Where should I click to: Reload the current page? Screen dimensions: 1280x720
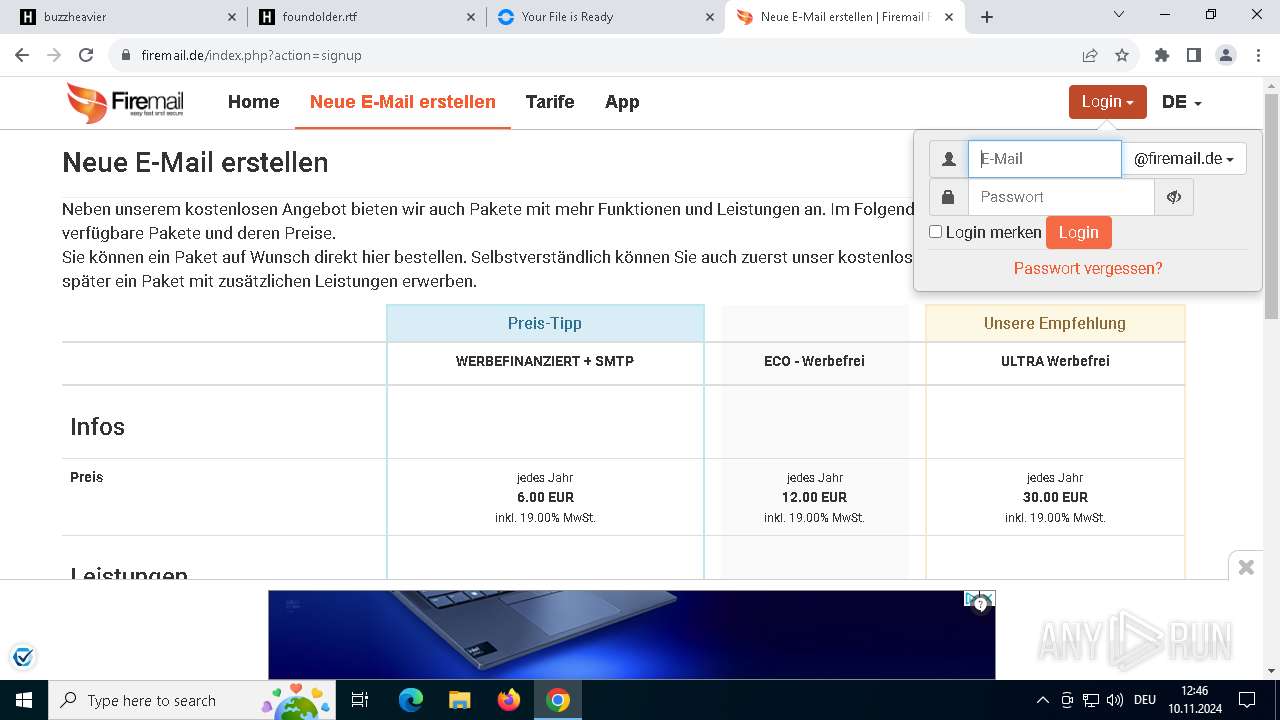coord(86,55)
